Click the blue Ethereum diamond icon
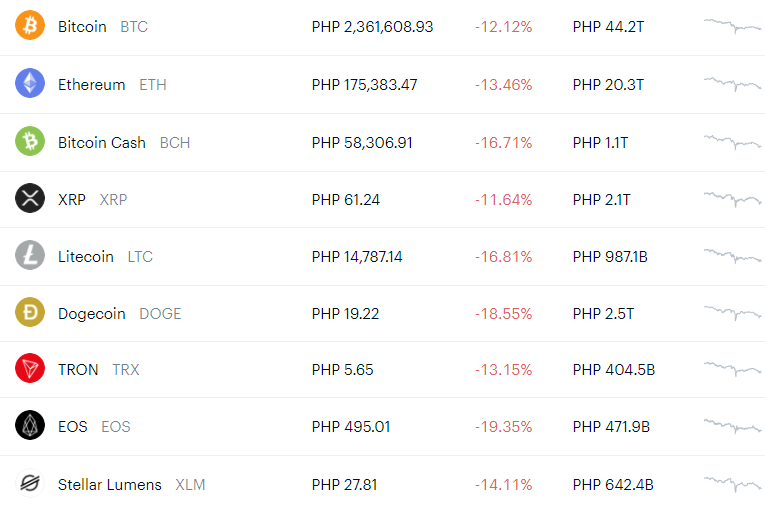Viewport: 765px width, 506px height. [30, 83]
